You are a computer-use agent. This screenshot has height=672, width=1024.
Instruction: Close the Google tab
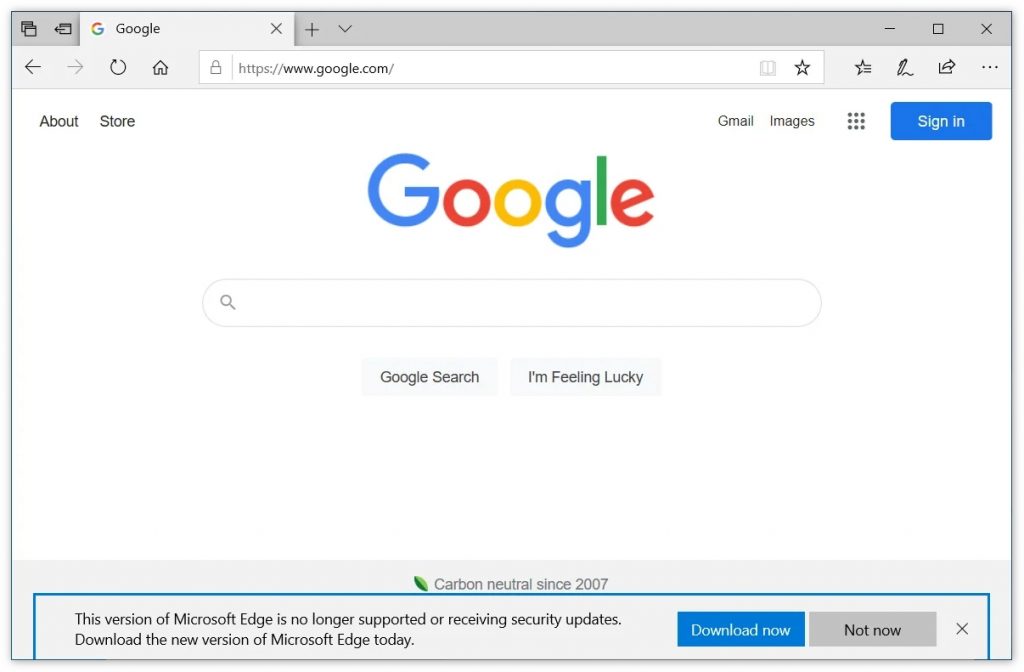tap(276, 29)
